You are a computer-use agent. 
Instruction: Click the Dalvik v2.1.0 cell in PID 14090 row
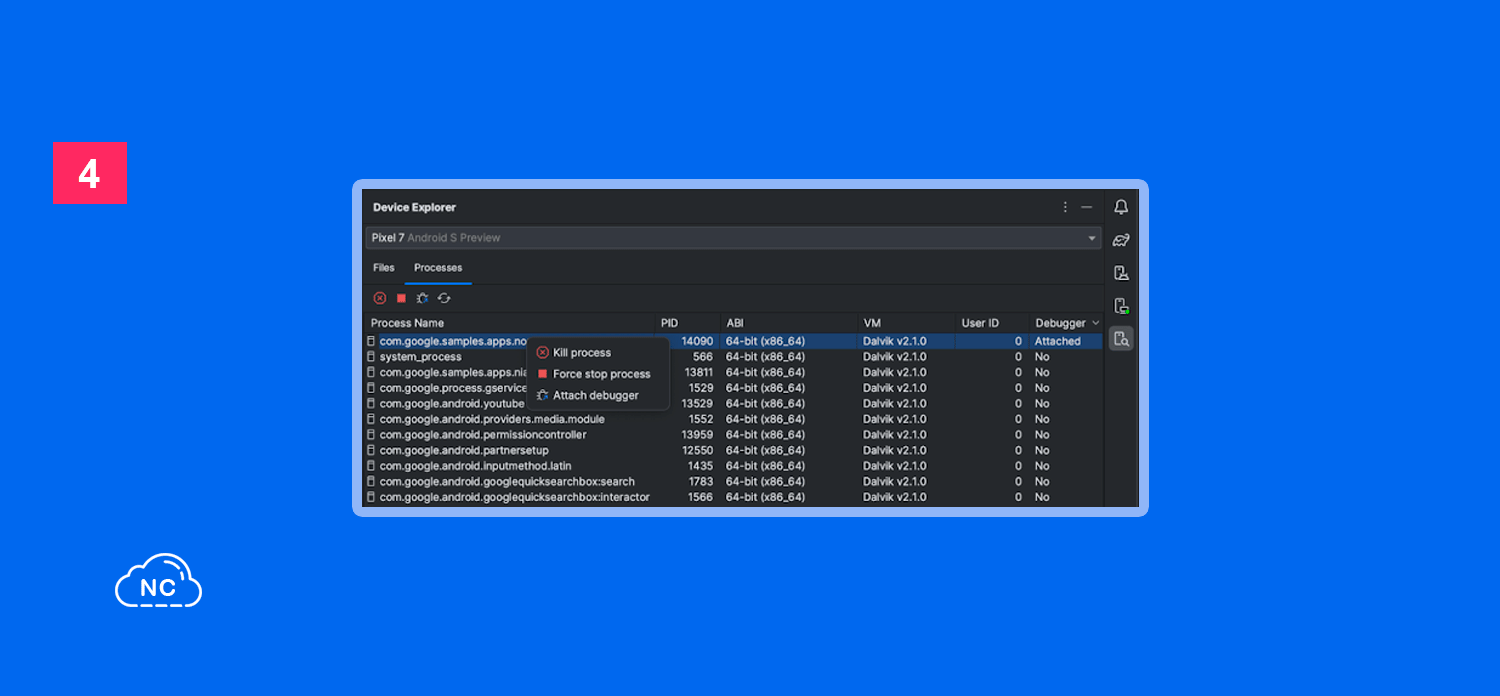895,341
